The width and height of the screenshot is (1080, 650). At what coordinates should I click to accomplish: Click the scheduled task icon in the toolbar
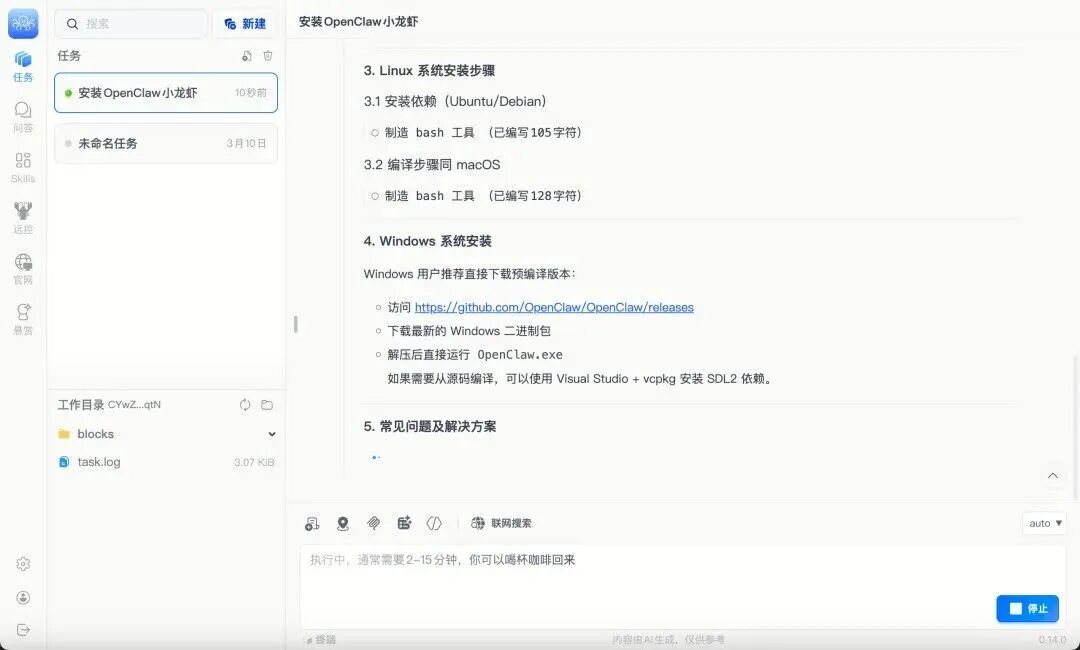point(404,522)
